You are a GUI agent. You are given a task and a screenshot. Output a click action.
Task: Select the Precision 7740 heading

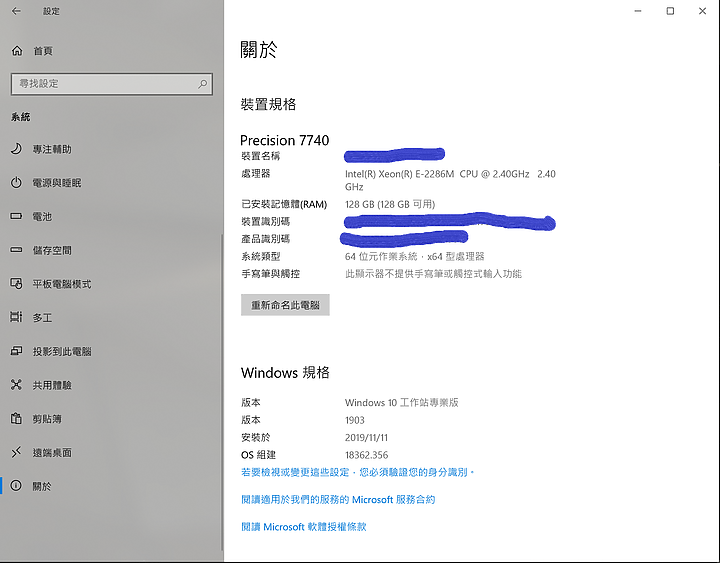click(x=285, y=140)
